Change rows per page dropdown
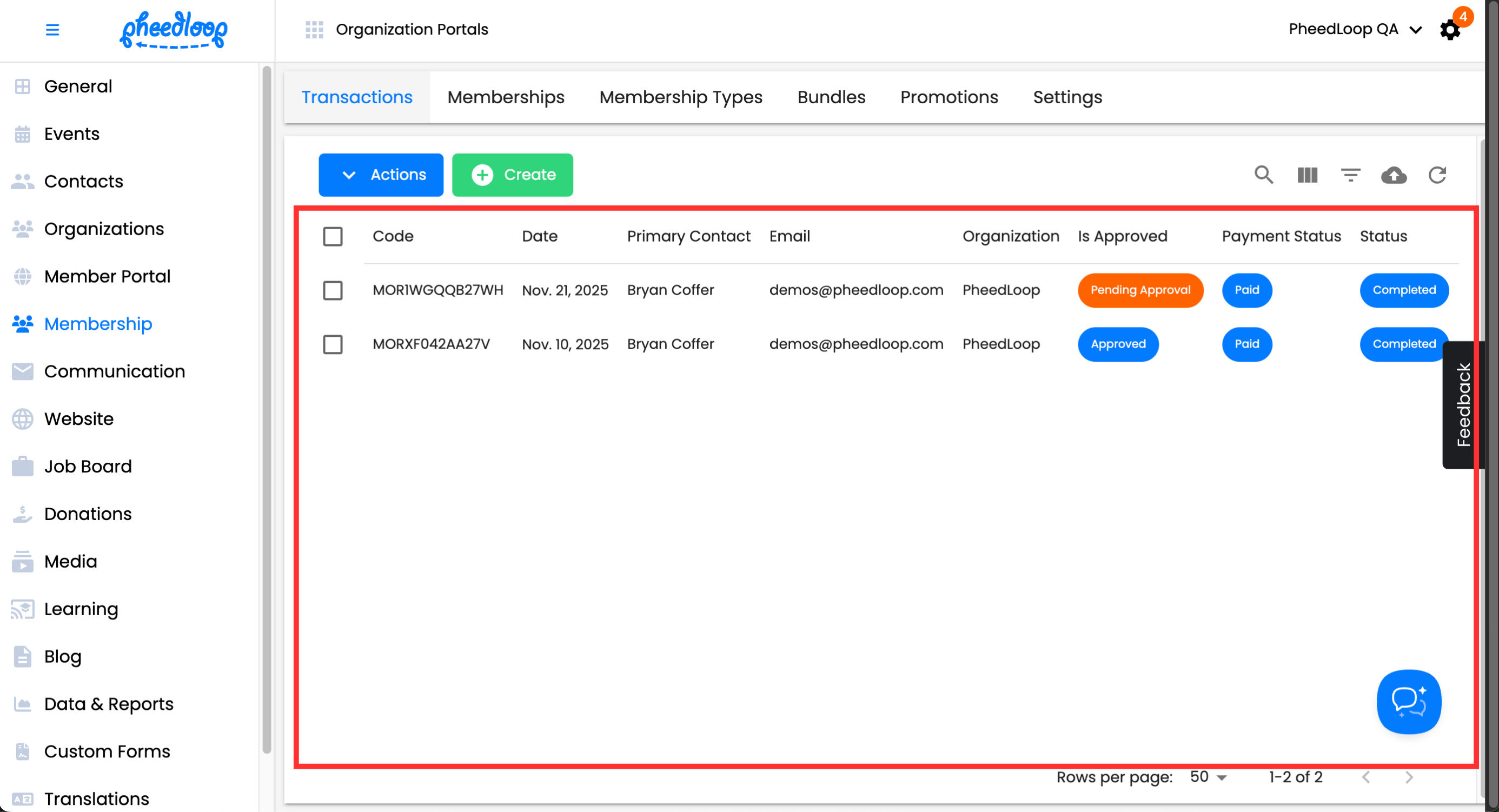Image resolution: width=1499 pixels, height=812 pixels. point(1208,777)
